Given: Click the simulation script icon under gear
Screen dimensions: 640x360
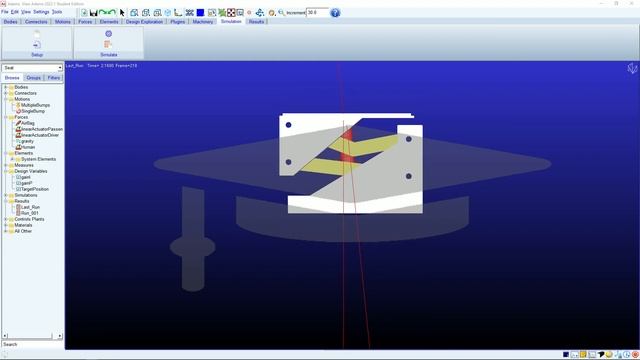Looking at the screenshot, I should pyautogui.click(x=108, y=44).
